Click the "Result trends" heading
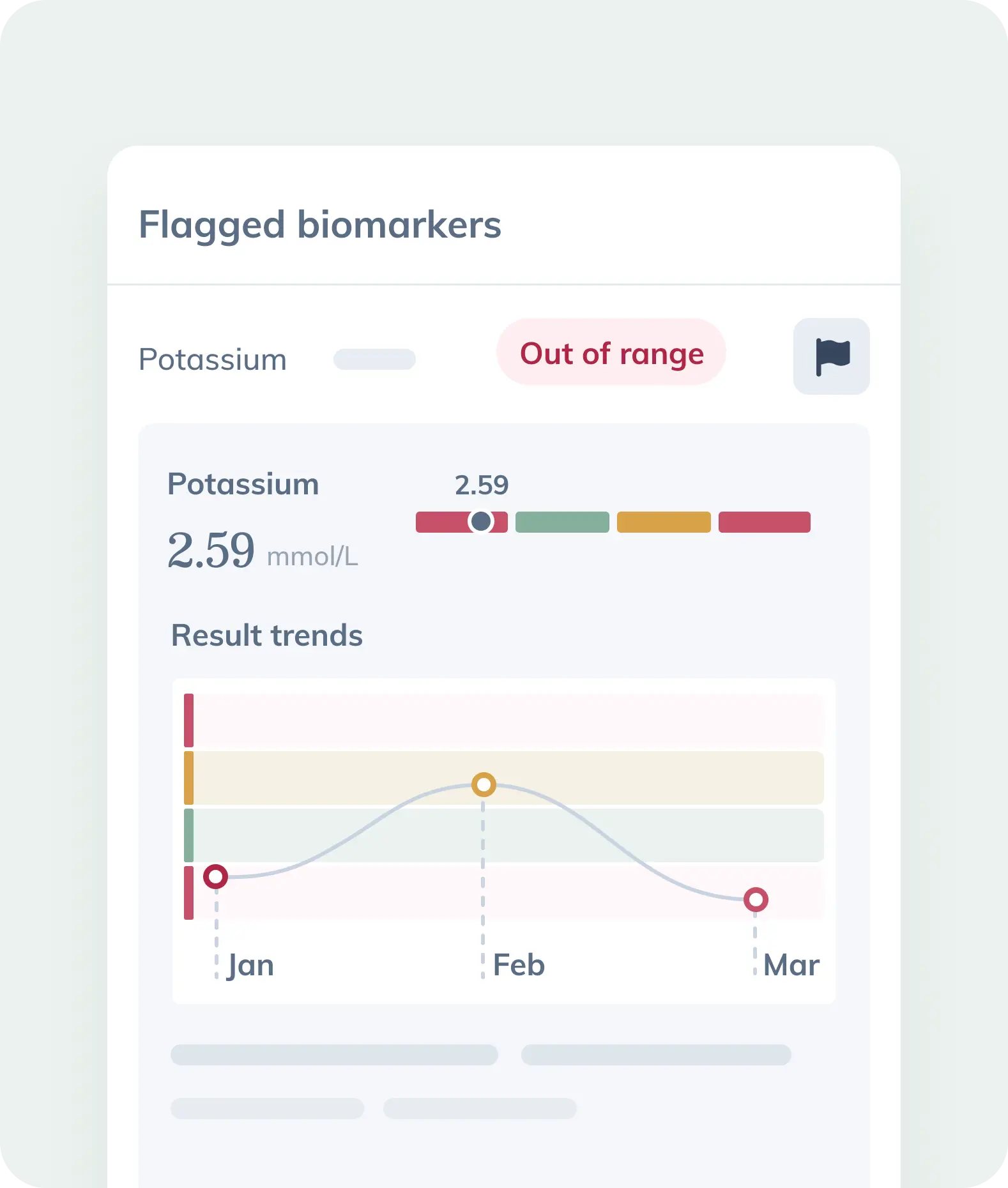Viewport: 1008px width, 1188px height. (267, 636)
